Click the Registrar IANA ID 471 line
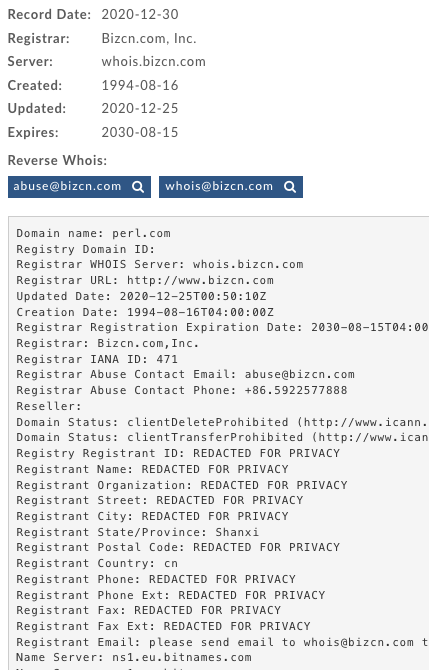 (x=97, y=359)
